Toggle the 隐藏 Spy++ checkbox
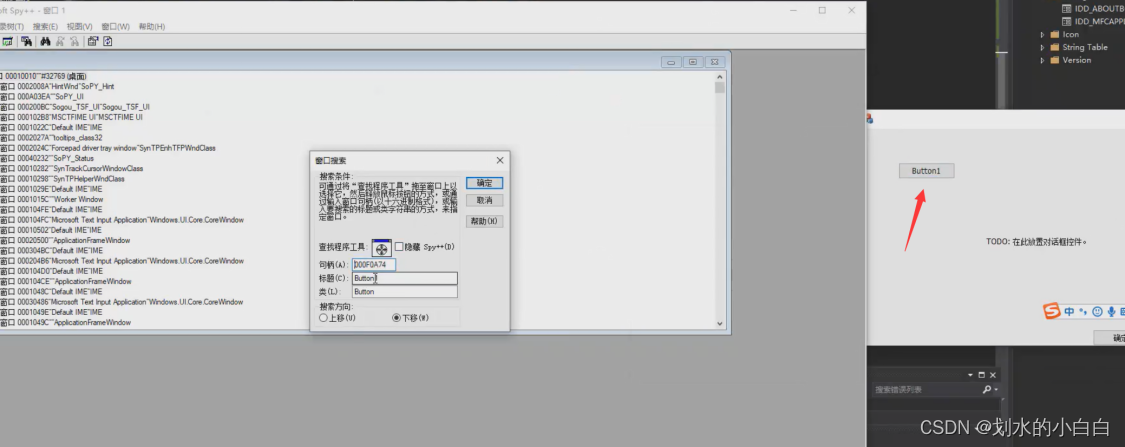 pyautogui.click(x=399, y=247)
